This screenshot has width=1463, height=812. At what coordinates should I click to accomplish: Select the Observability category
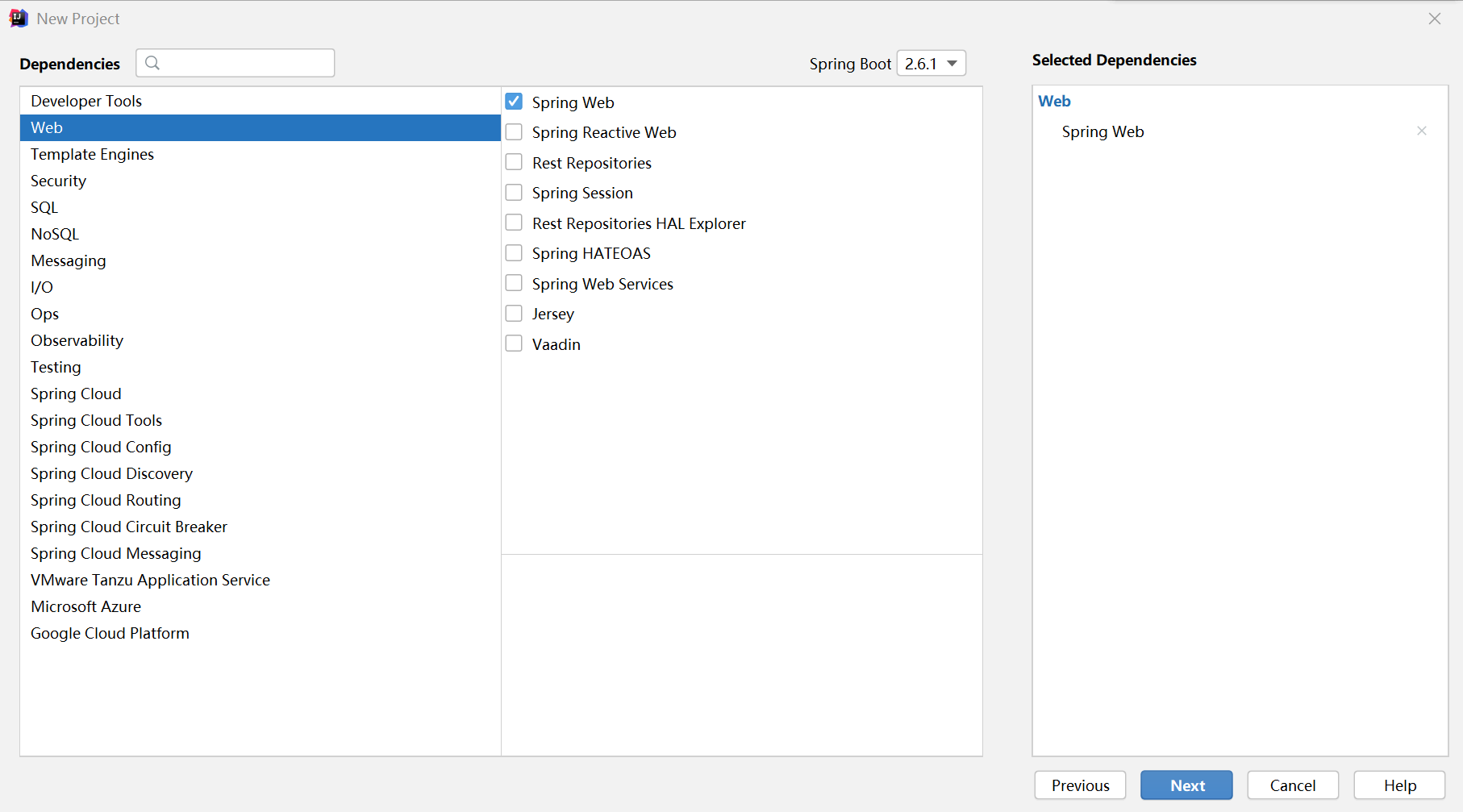[x=260, y=340]
